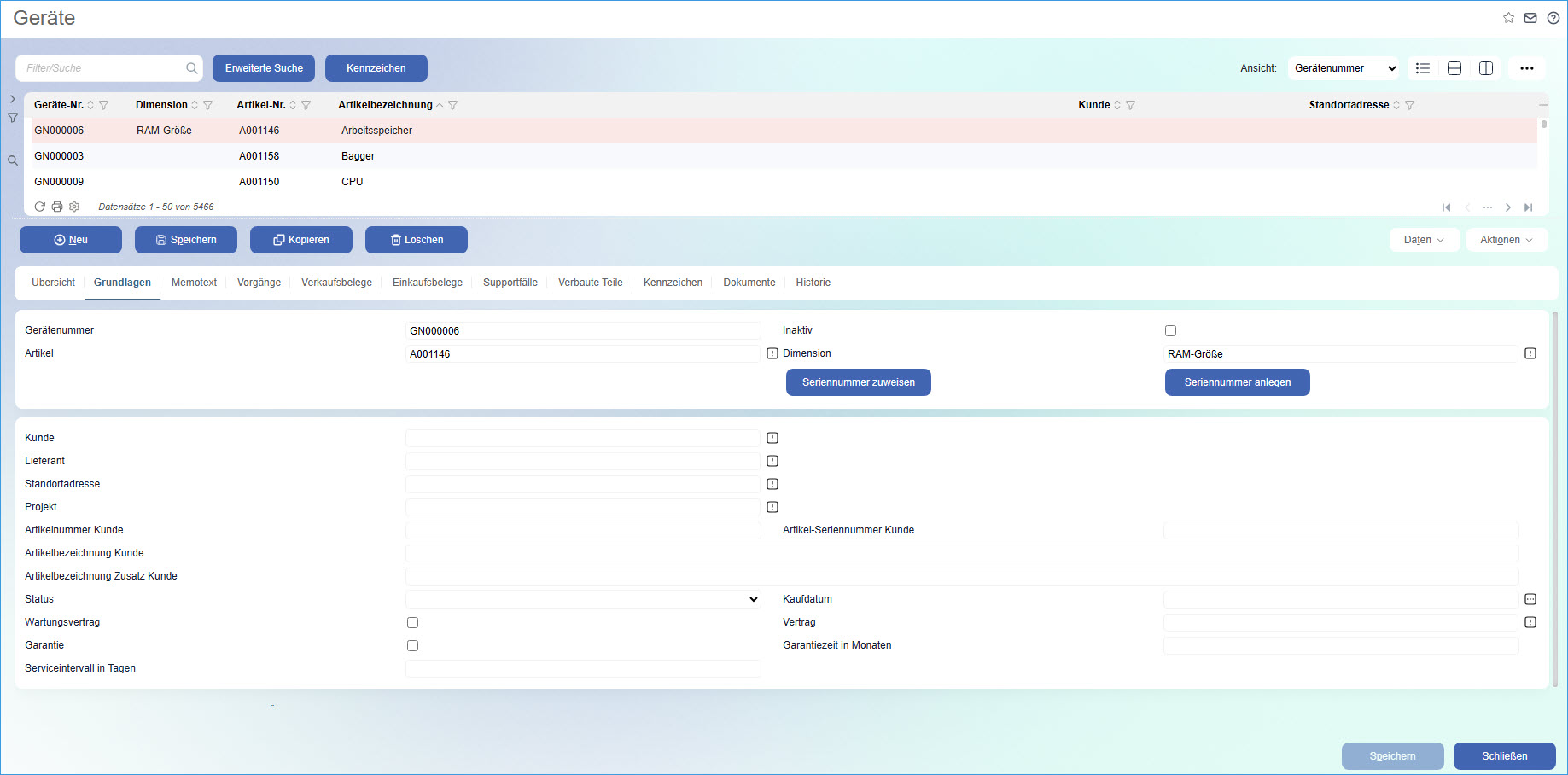Open the mail envelope icon
Screen dimensions: 1568x775
point(1530,18)
